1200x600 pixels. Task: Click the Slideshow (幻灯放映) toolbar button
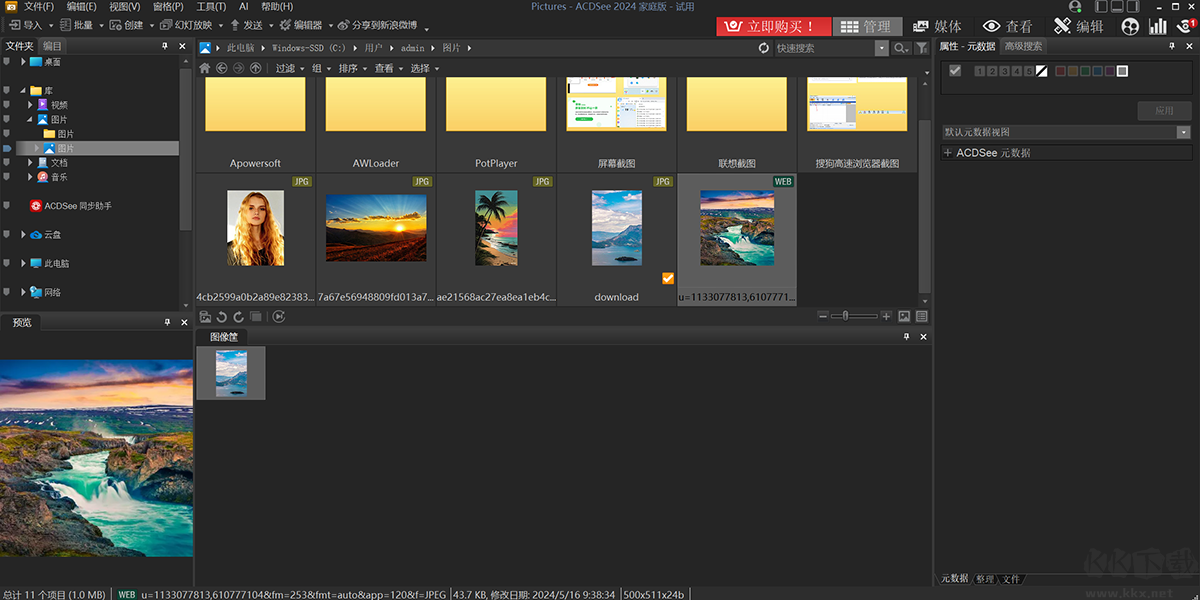point(187,25)
